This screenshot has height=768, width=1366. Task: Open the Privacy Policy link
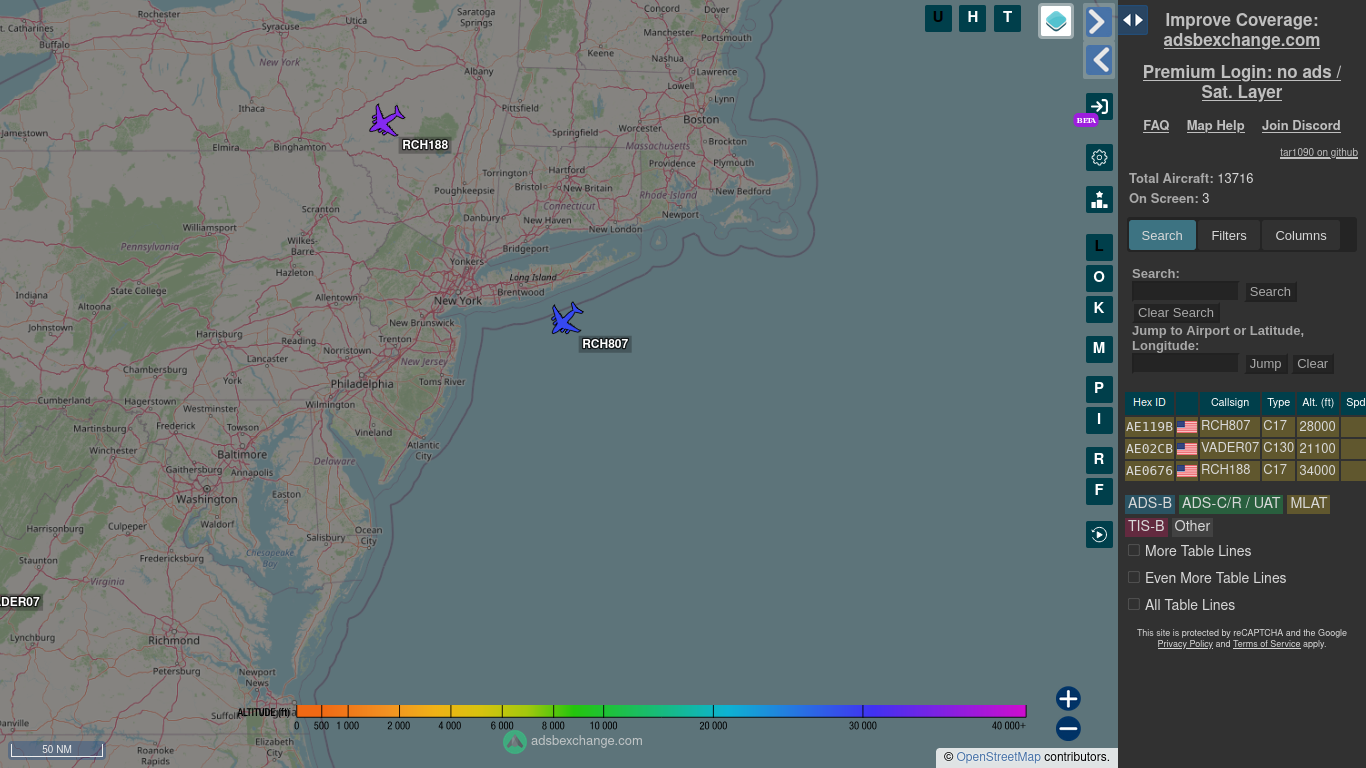coord(1185,644)
